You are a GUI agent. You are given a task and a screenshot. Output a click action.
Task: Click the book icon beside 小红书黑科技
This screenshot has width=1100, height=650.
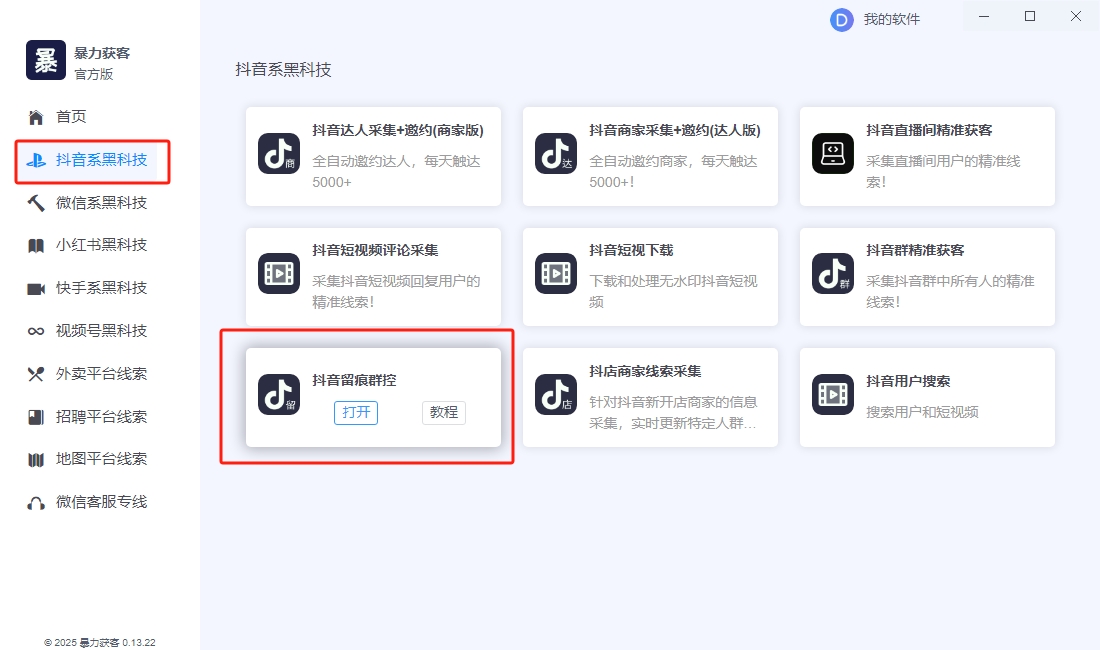36,245
